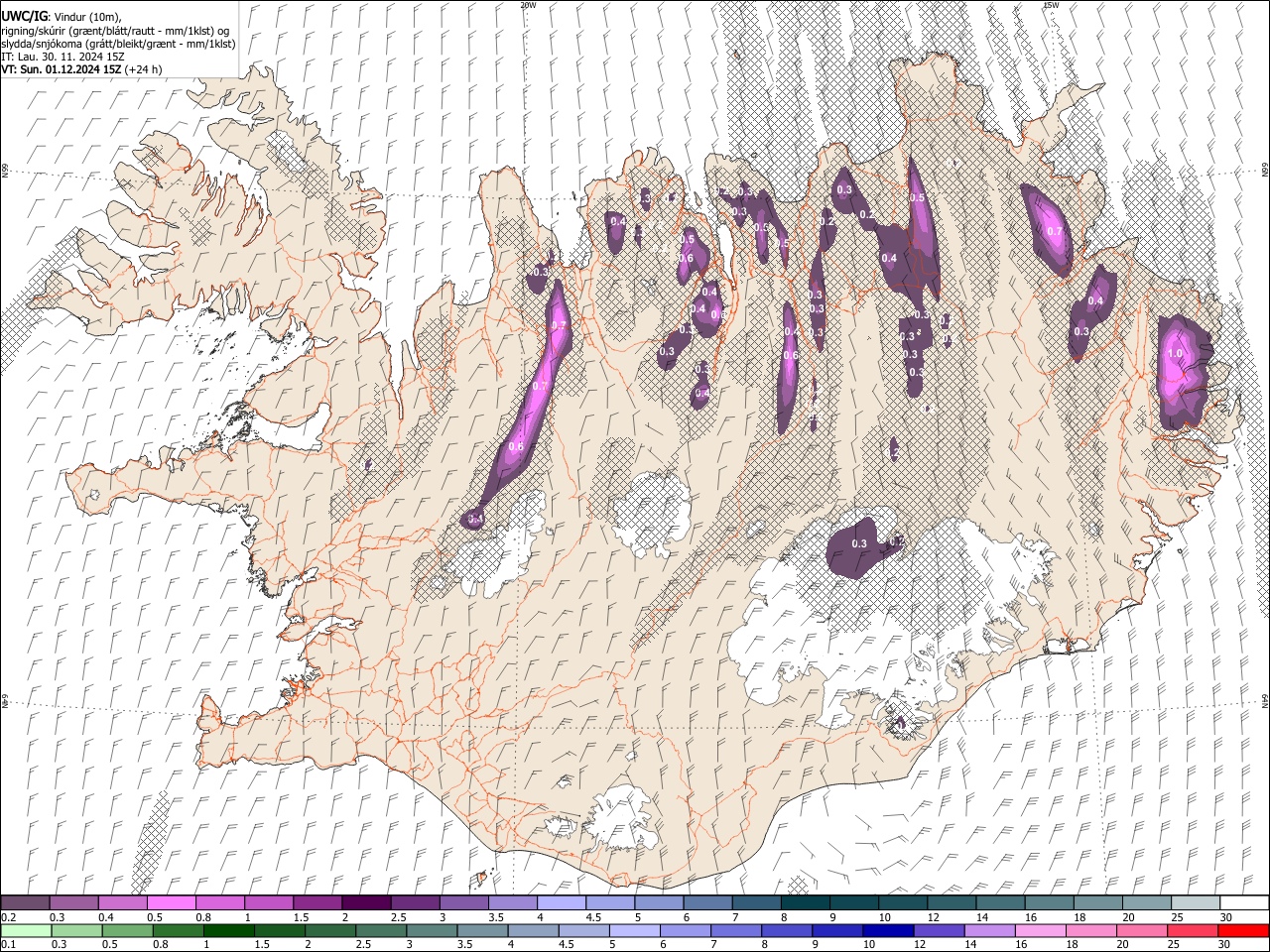The image size is (1270, 952).
Task: Pick the bright magenta top-row swatch at 0.5
Action: coord(171,902)
